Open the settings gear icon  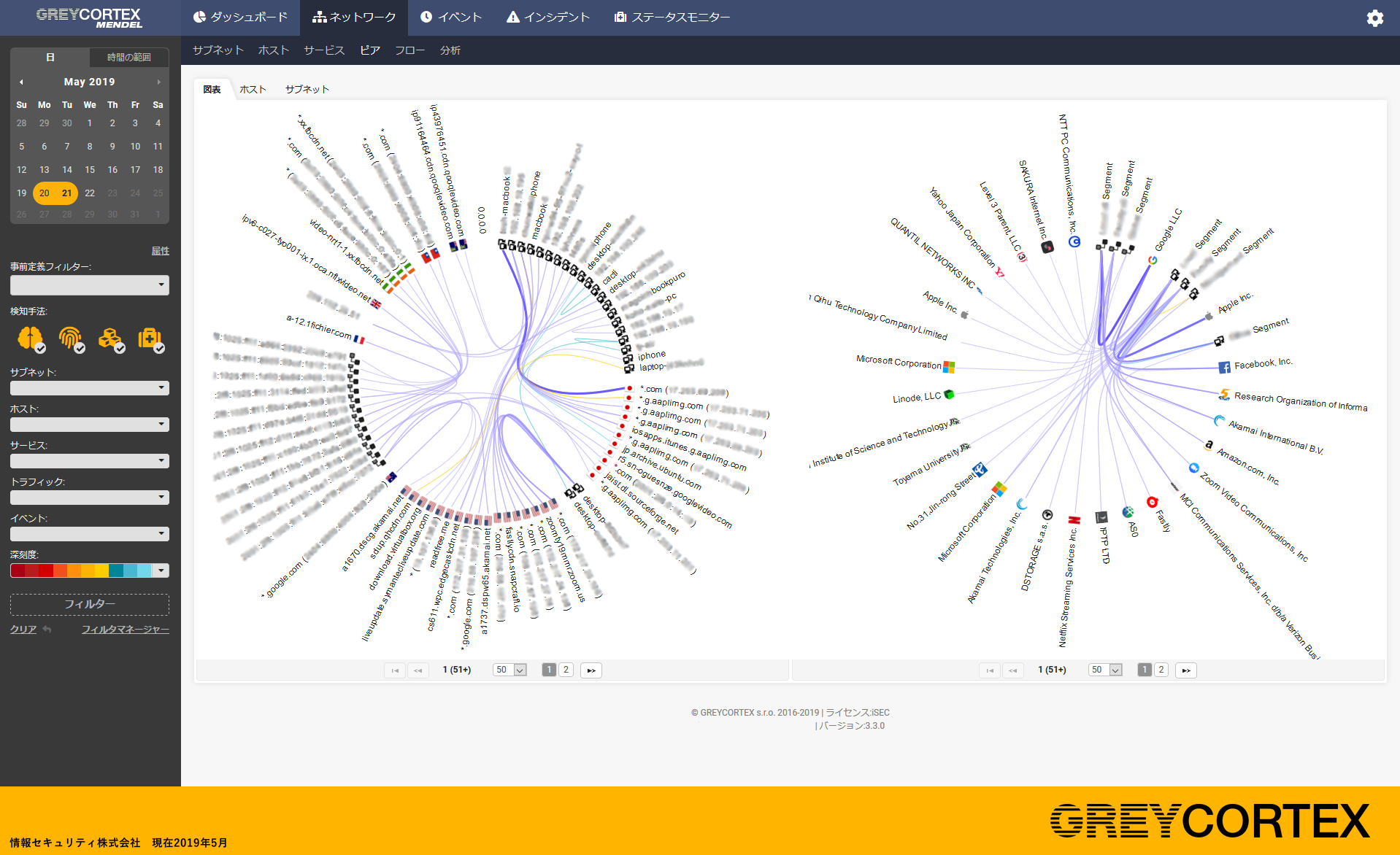coord(1374,18)
